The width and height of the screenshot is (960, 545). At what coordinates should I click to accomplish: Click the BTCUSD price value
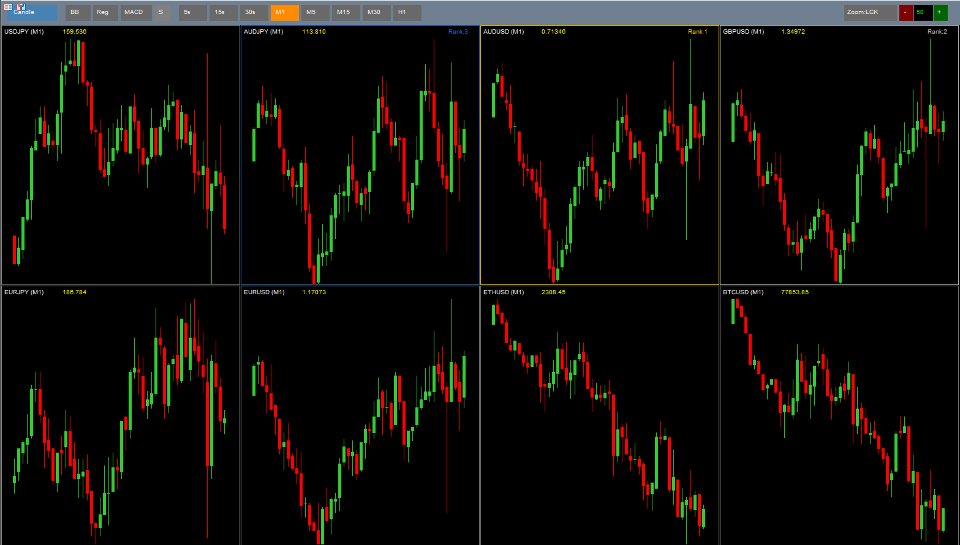[x=795, y=292]
